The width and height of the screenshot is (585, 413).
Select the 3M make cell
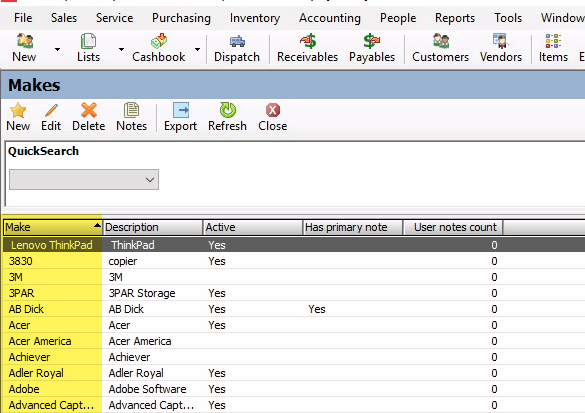[x=53, y=277]
